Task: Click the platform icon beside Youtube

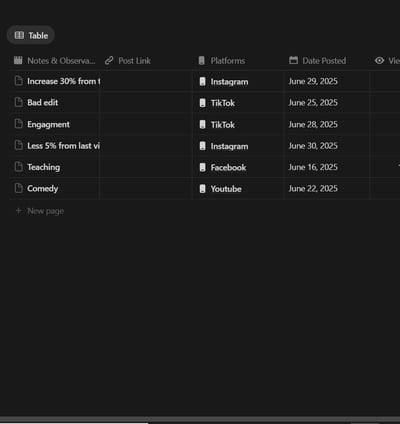Action: click(x=202, y=189)
